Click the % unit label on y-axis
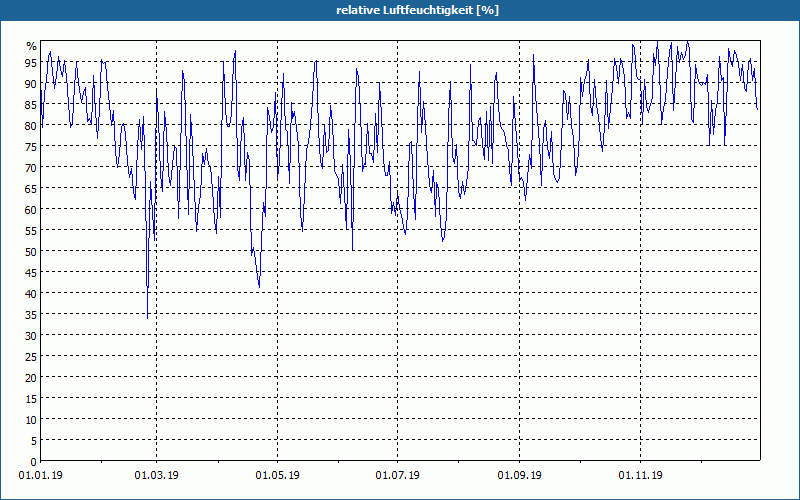The height and width of the screenshot is (500, 800). coord(32,46)
